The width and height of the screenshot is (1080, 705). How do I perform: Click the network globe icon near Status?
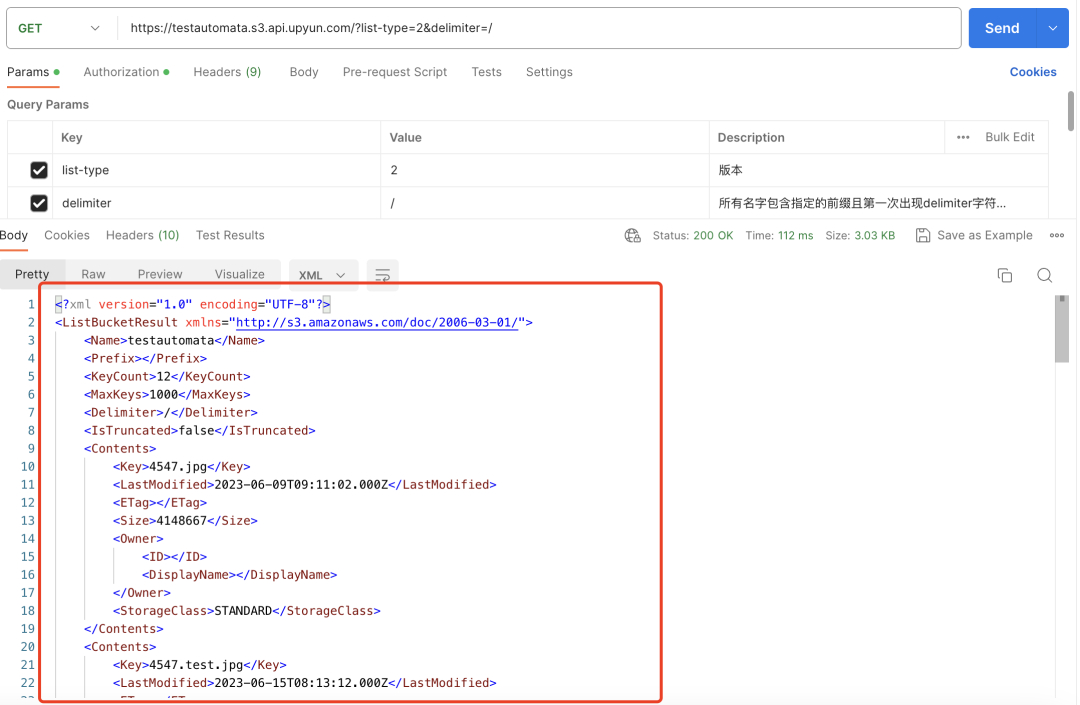pos(632,235)
